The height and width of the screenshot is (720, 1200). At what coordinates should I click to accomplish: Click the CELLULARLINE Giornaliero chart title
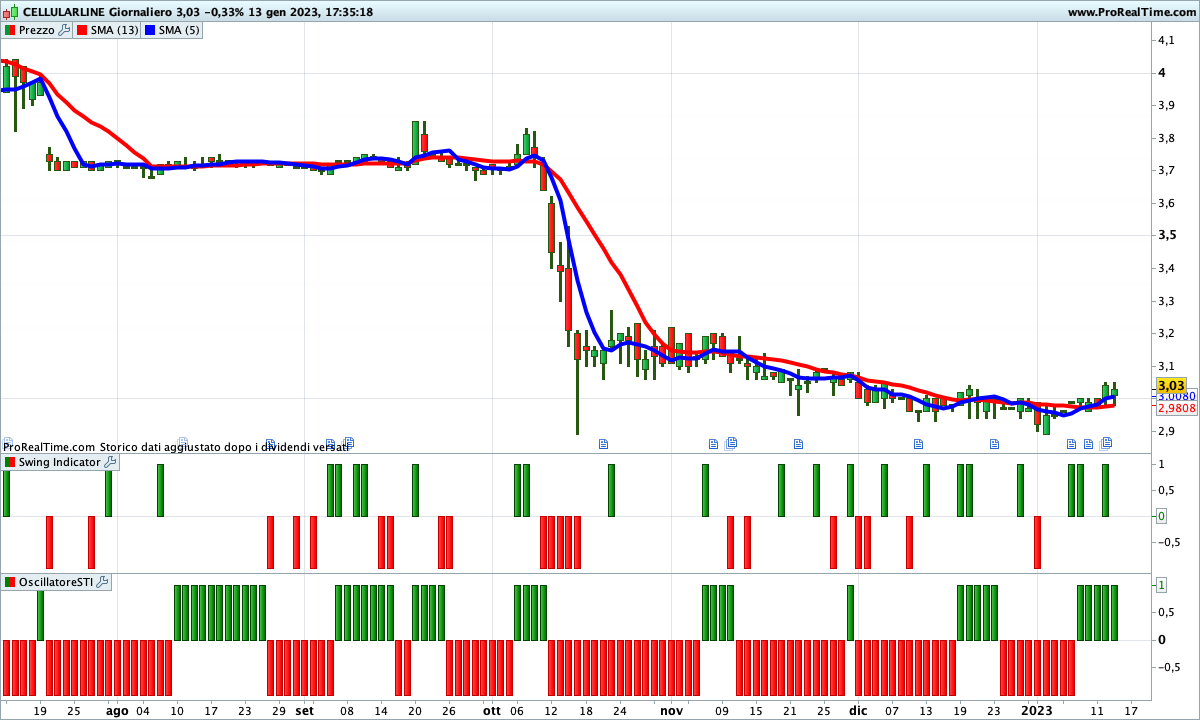pyautogui.click(x=95, y=12)
